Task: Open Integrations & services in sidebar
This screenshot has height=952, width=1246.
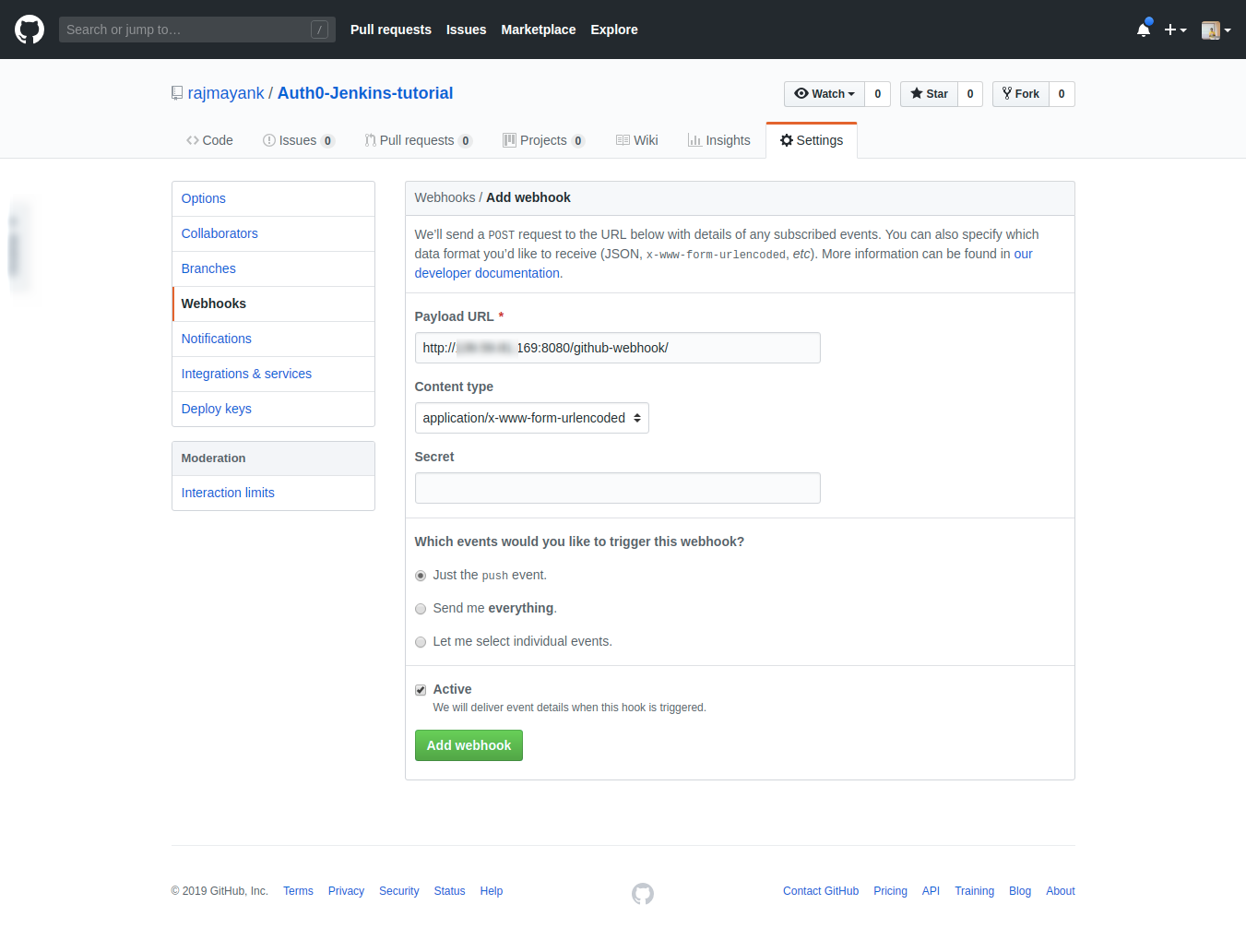Action: 273,374
